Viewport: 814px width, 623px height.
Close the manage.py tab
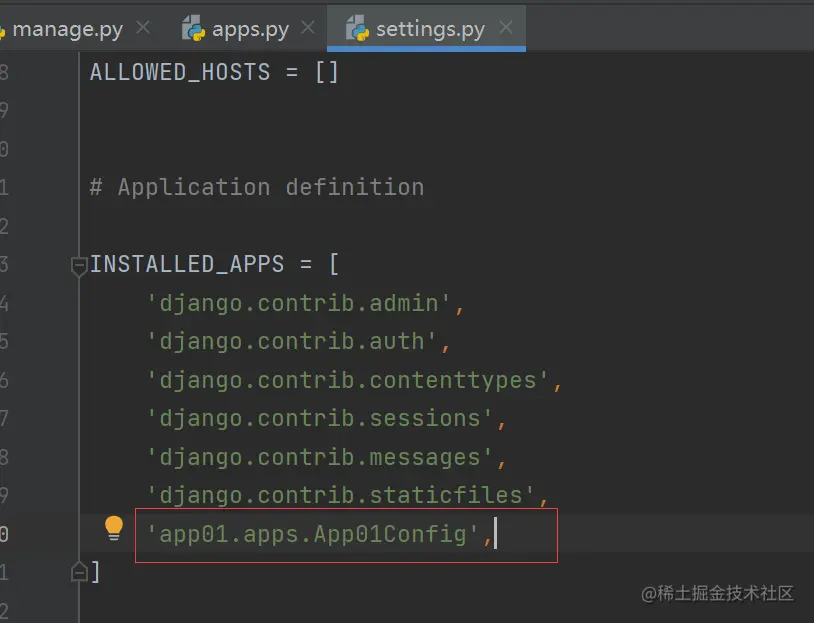143,28
